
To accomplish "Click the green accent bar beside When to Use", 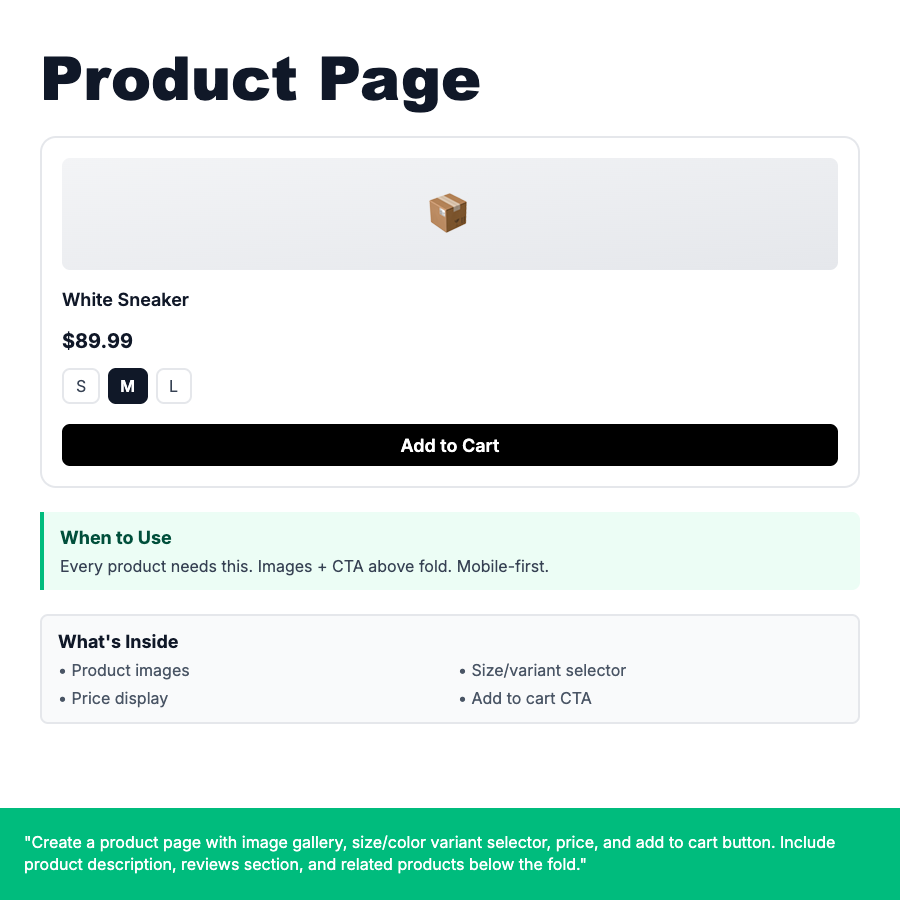I will (x=42, y=551).
